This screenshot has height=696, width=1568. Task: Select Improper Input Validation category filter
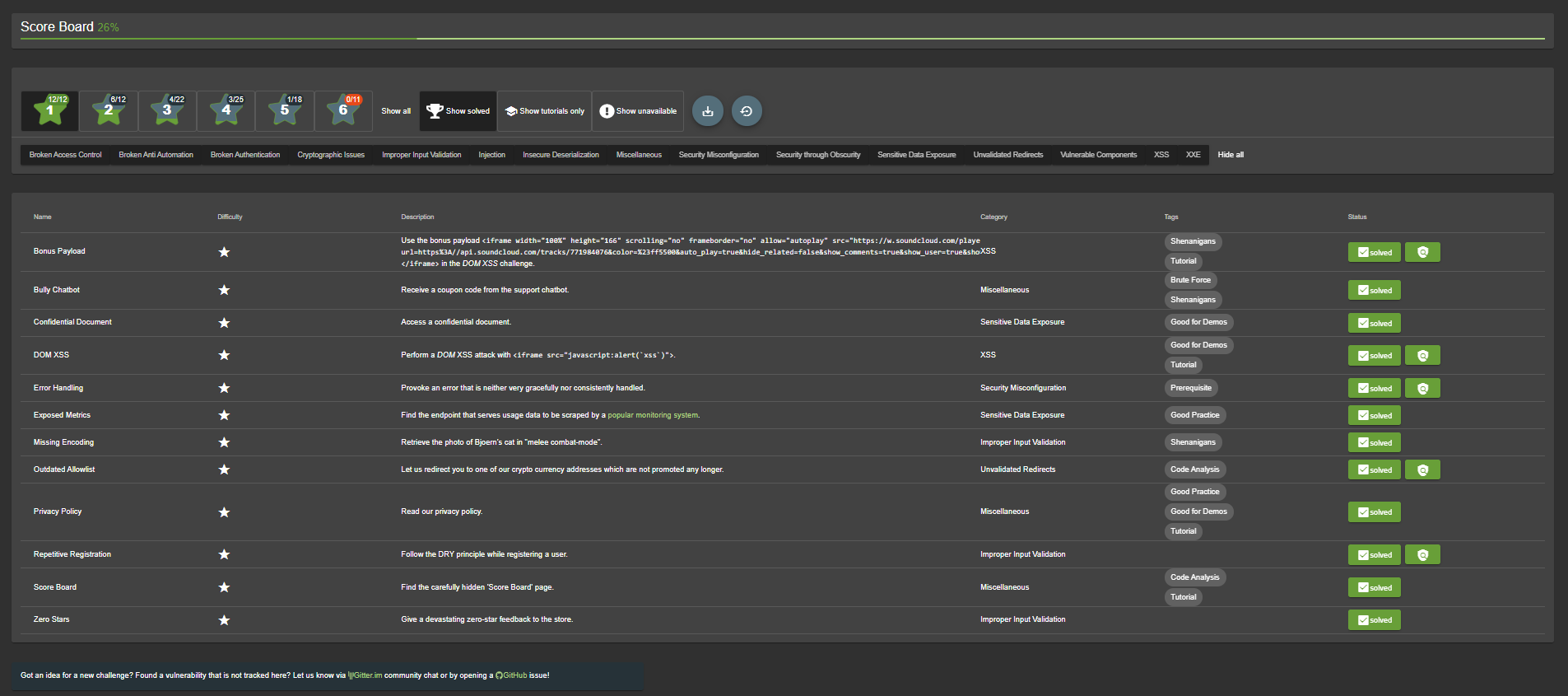(x=421, y=155)
